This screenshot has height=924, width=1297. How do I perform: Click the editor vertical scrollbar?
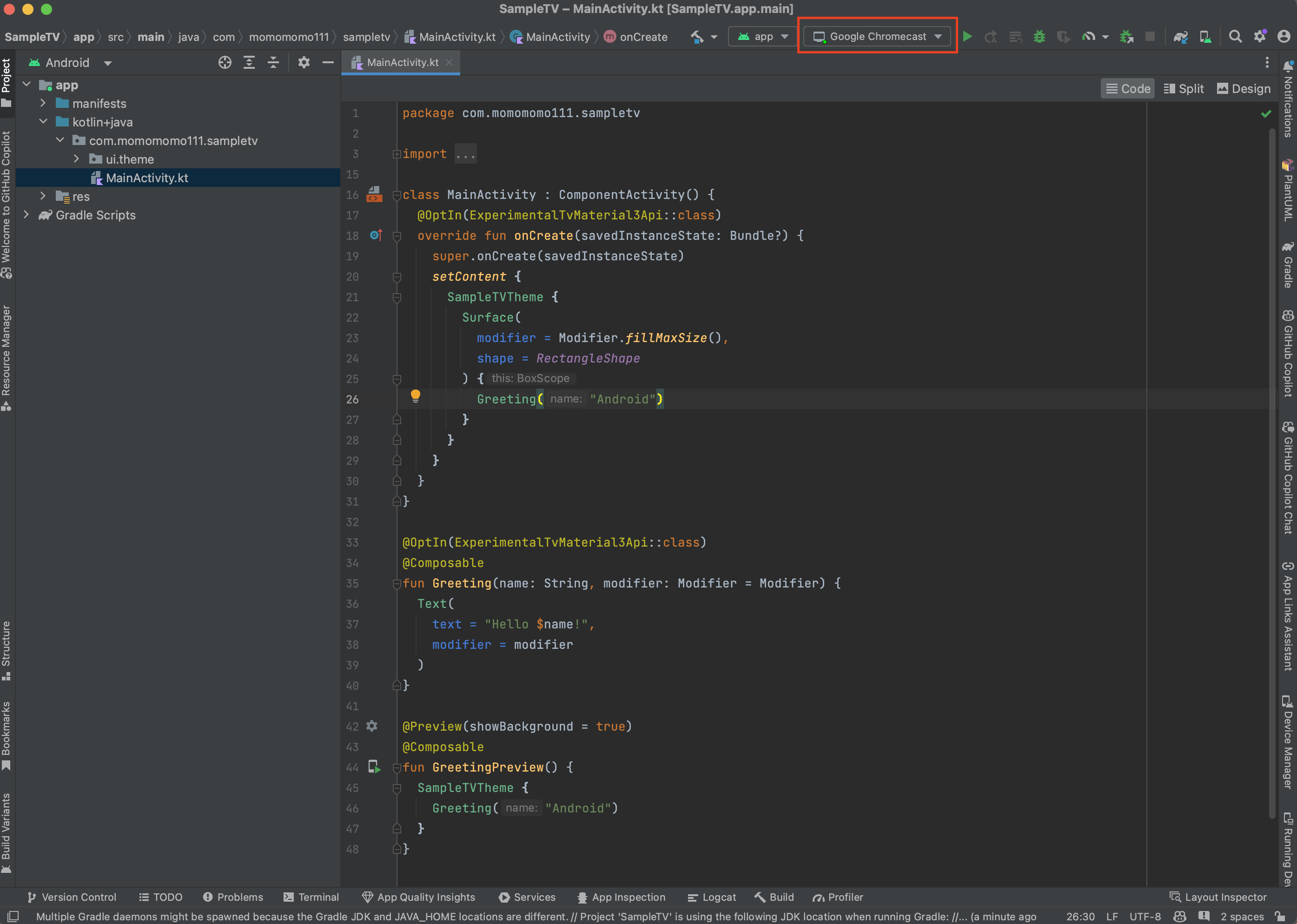(1271, 455)
